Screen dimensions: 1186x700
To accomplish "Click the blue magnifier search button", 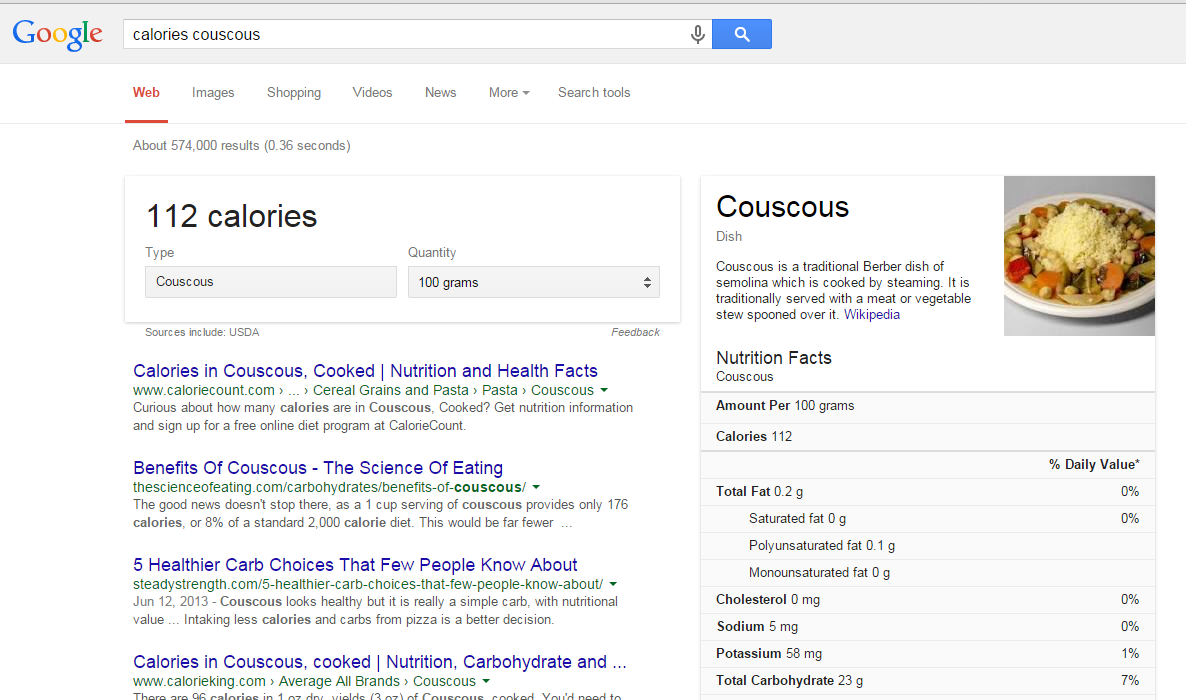I will (x=741, y=34).
